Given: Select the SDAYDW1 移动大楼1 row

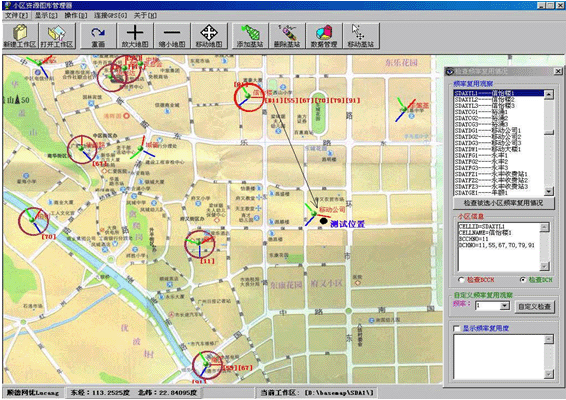Looking at the screenshot, I should [x=498, y=149].
